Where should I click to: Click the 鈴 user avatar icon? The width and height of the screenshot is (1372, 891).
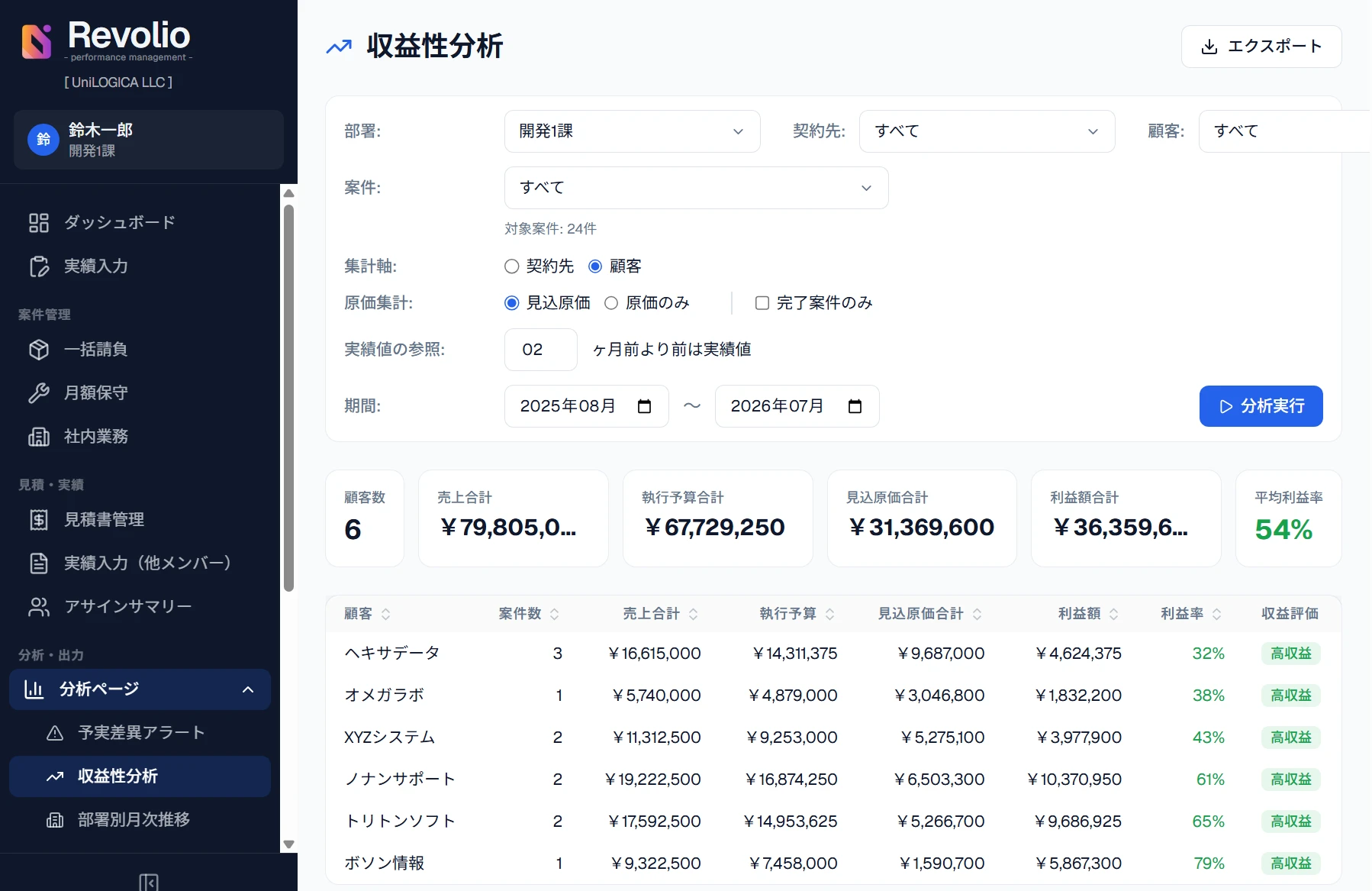point(43,139)
